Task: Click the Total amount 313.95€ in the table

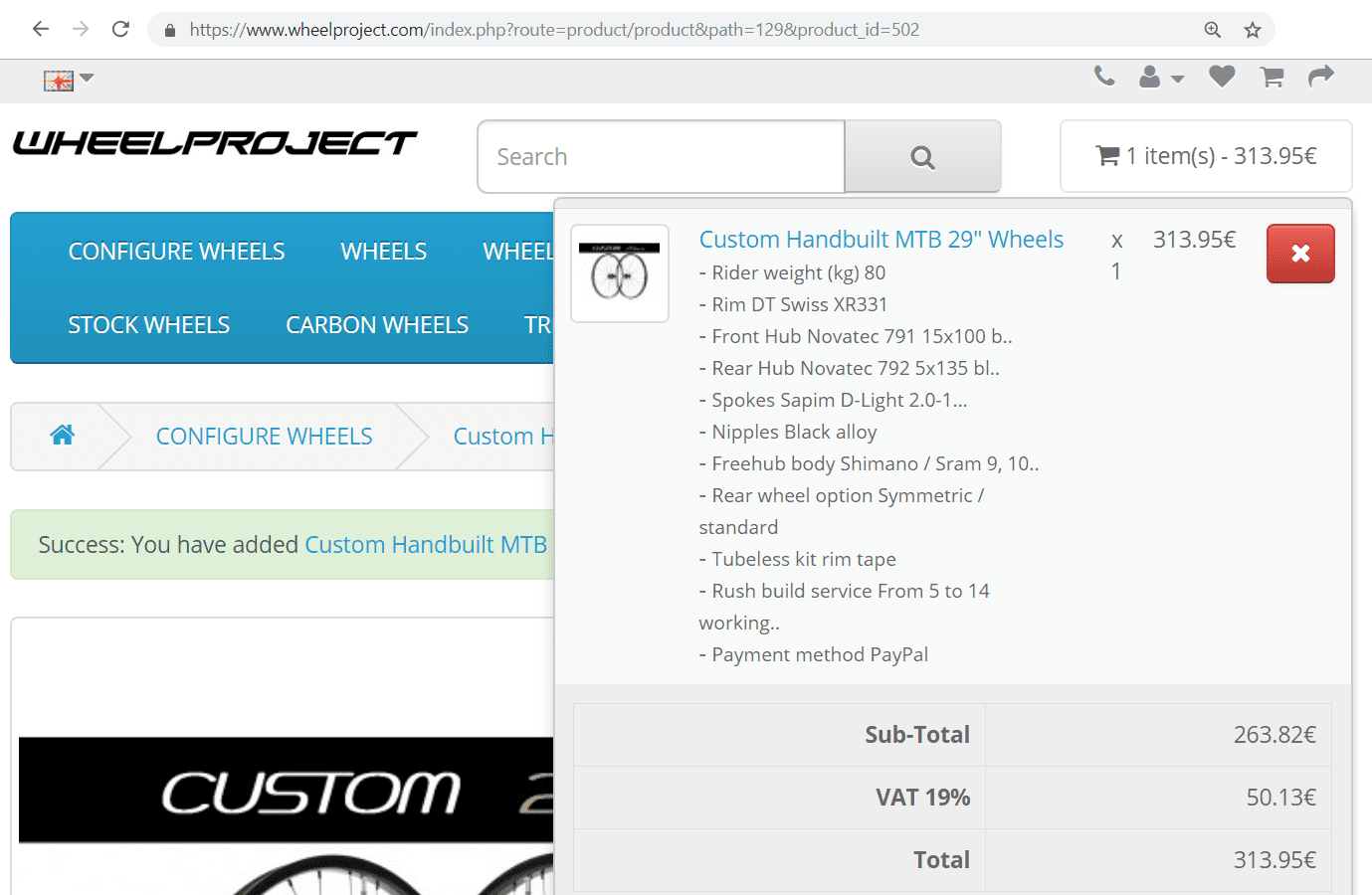Action: 1274,860
